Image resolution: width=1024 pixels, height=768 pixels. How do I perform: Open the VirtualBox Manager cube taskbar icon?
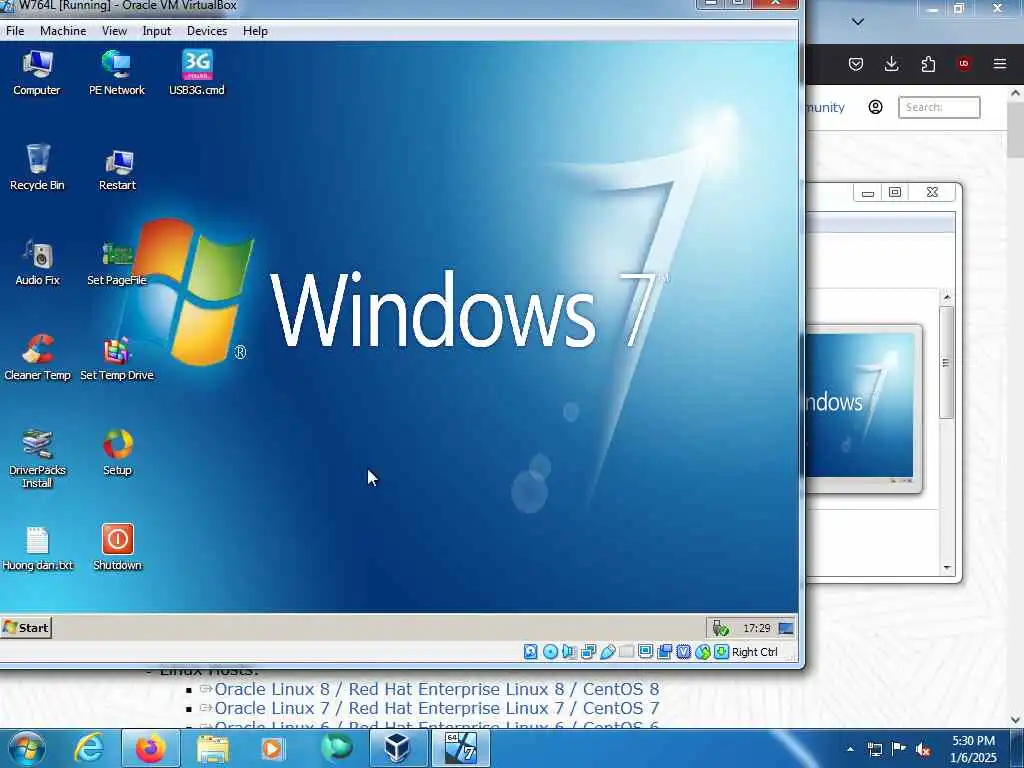[x=398, y=748]
